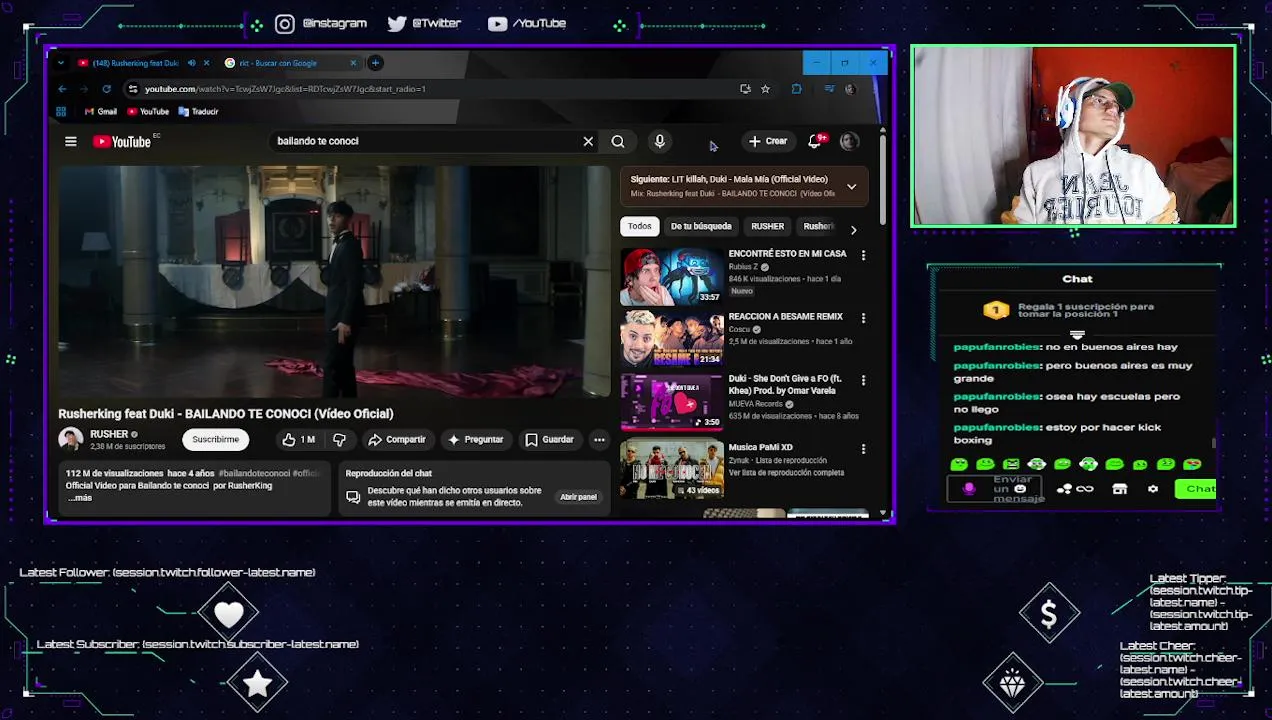Close the Rusherking YouTube tab
The height and width of the screenshot is (720, 1272).
(x=207, y=63)
